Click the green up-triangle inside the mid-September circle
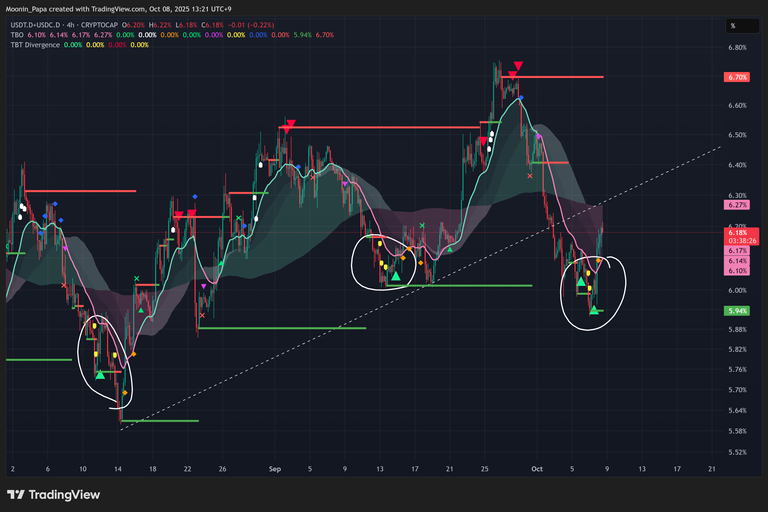The width and height of the screenshot is (768, 512). pyautogui.click(x=396, y=275)
